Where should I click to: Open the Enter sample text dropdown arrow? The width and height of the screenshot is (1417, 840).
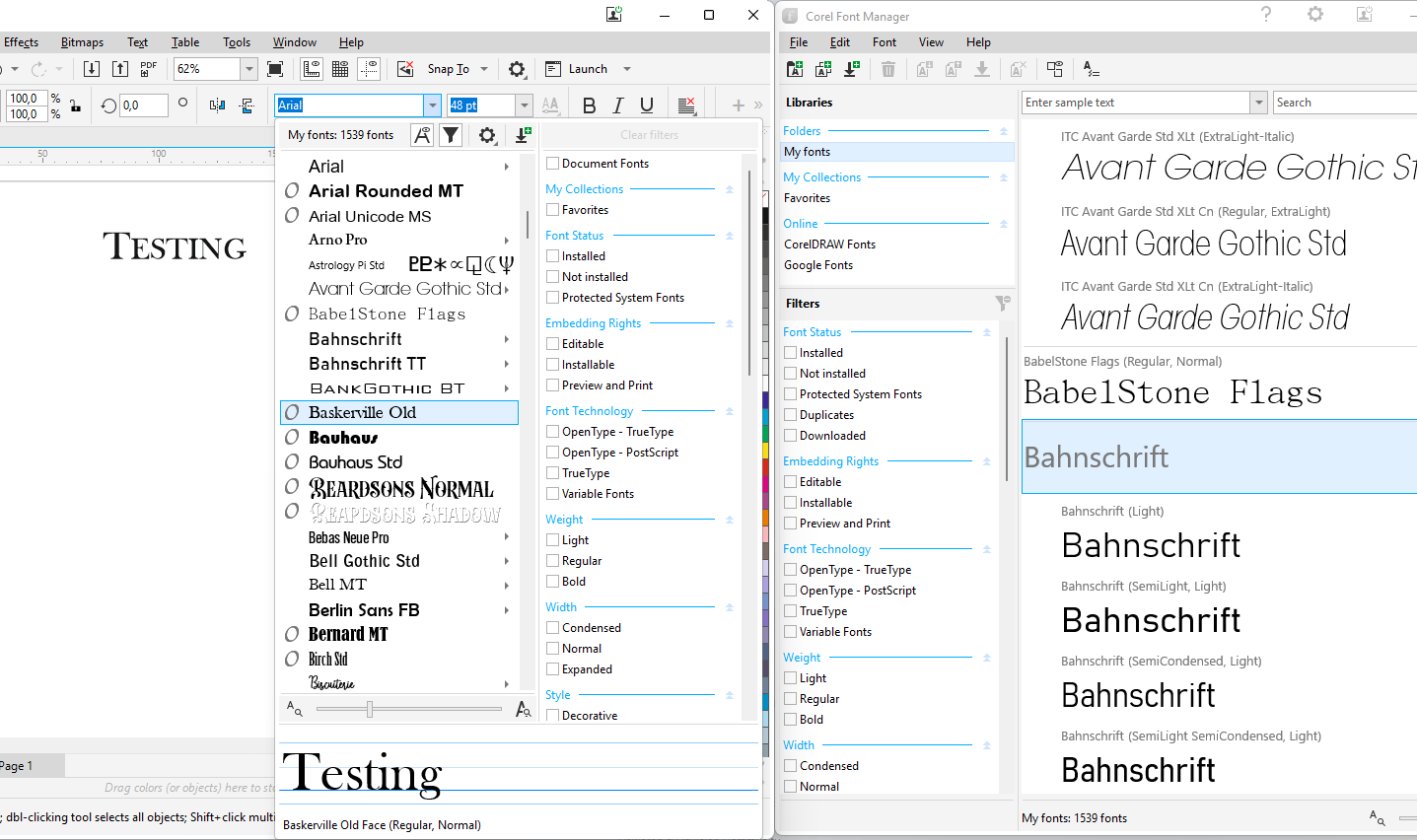tap(1258, 103)
